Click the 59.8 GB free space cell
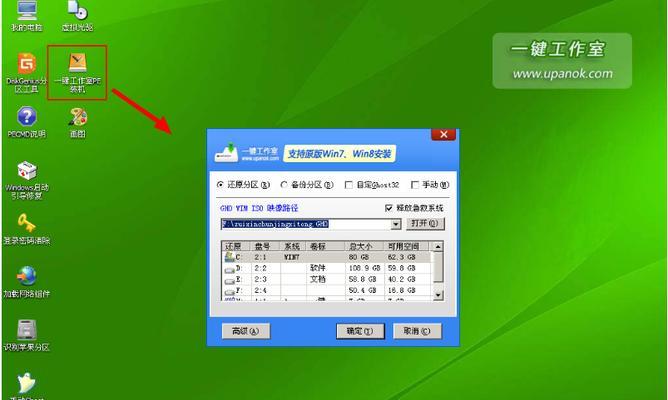 pos(401,268)
